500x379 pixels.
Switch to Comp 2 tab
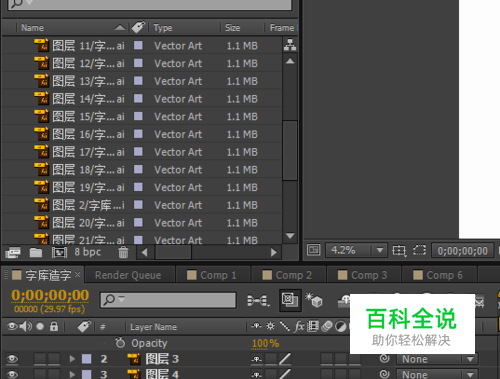(x=287, y=275)
